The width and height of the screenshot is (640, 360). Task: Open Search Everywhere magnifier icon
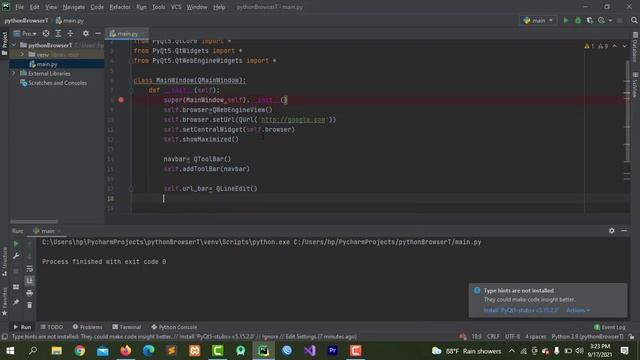coord(634,20)
